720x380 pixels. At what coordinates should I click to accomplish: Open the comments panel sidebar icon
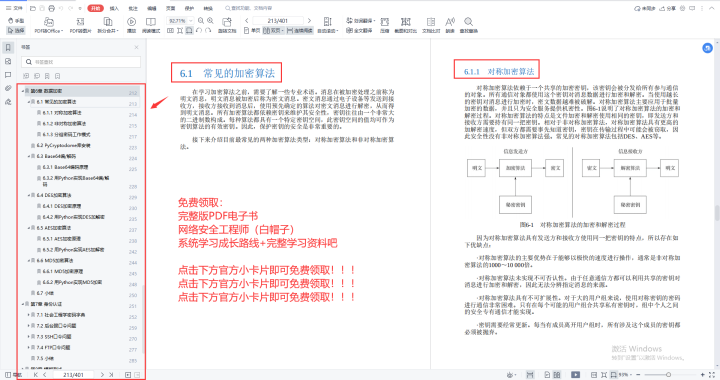point(8,74)
